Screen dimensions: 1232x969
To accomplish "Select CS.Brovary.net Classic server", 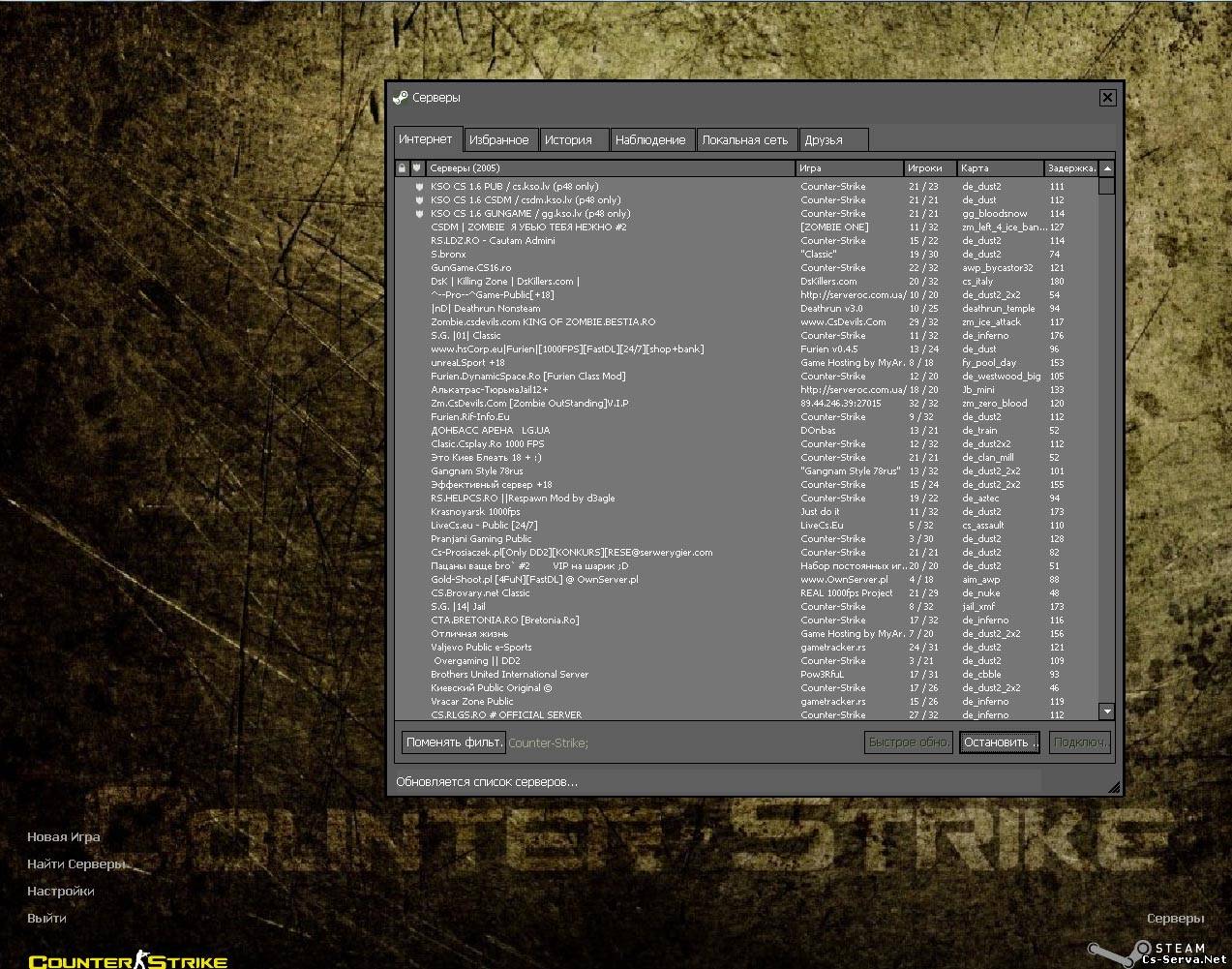I will point(746,593).
